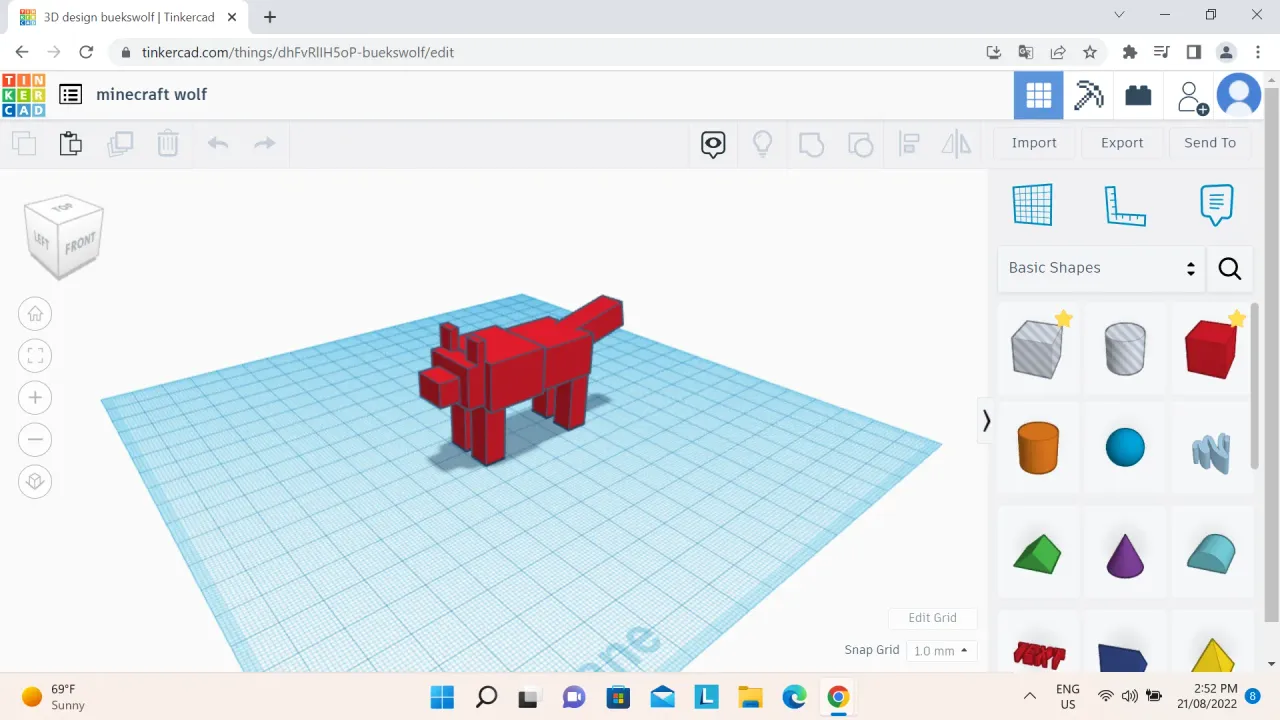Pick the light blue Scribble shape
The image size is (1280, 720).
(x=1212, y=453)
